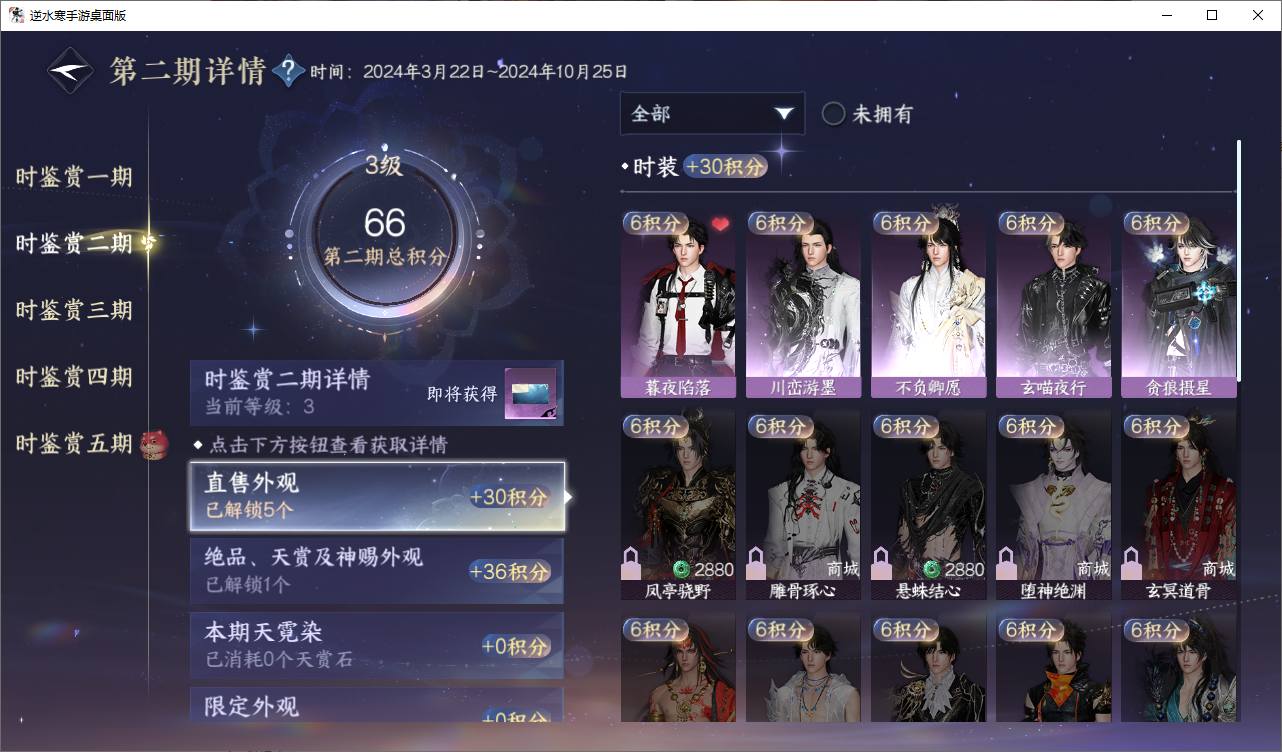Image resolution: width=1282 pixels, height=752 pixels.
Task: Click the back arrow diamond icon
Action: tap(70, 71)
